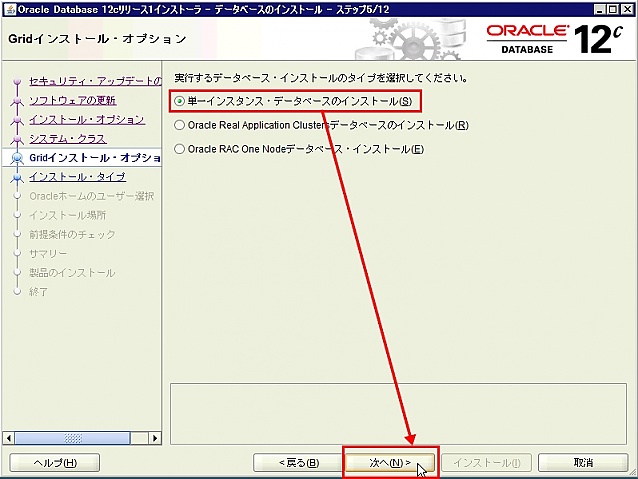The height and width of the screenshot is (479, 638).
Task: Cancel the installer using 取消 button
Action: point(583,463)
